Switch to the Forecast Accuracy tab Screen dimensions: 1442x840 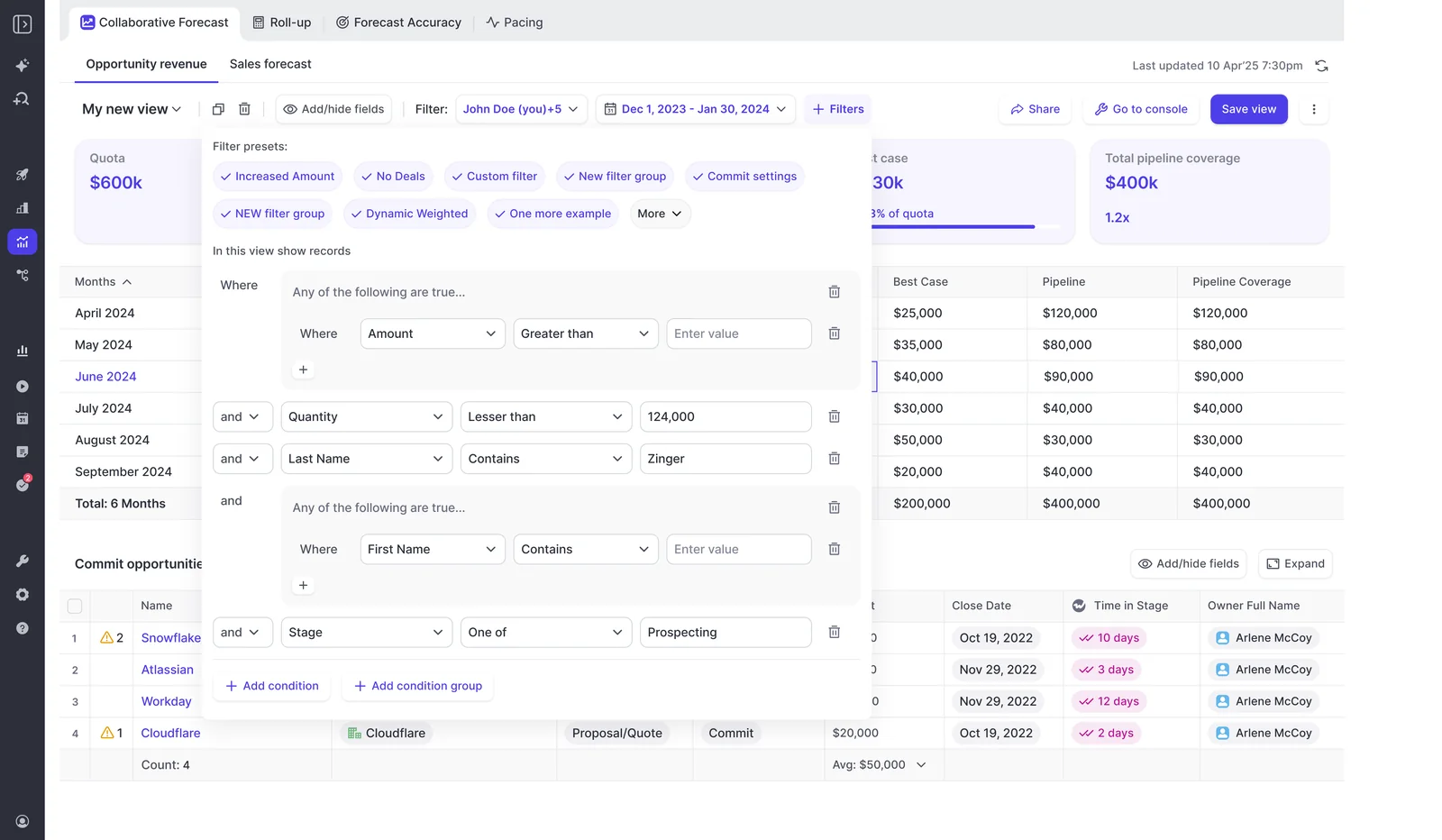[399, 23]
